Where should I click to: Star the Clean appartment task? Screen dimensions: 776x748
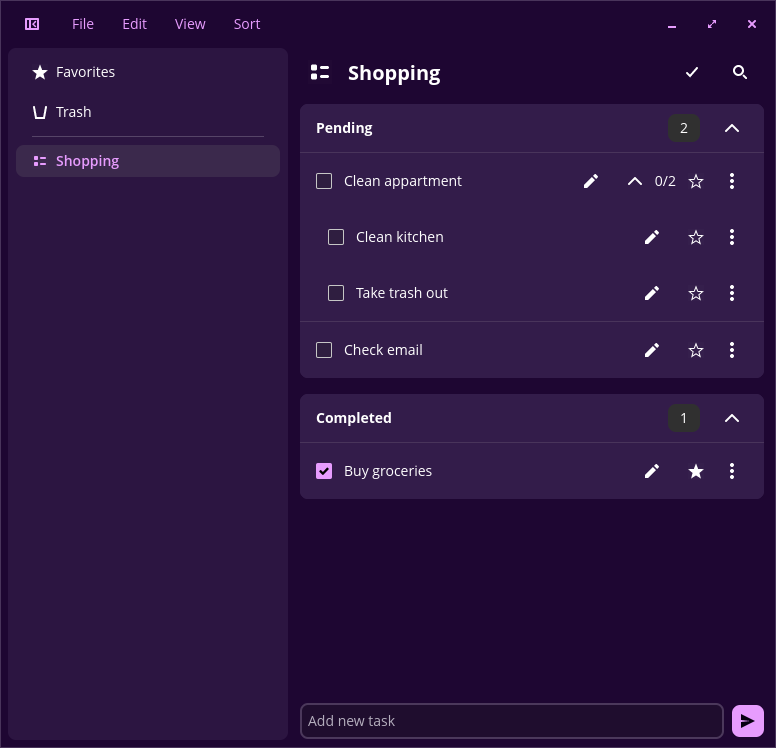[696, 181]
